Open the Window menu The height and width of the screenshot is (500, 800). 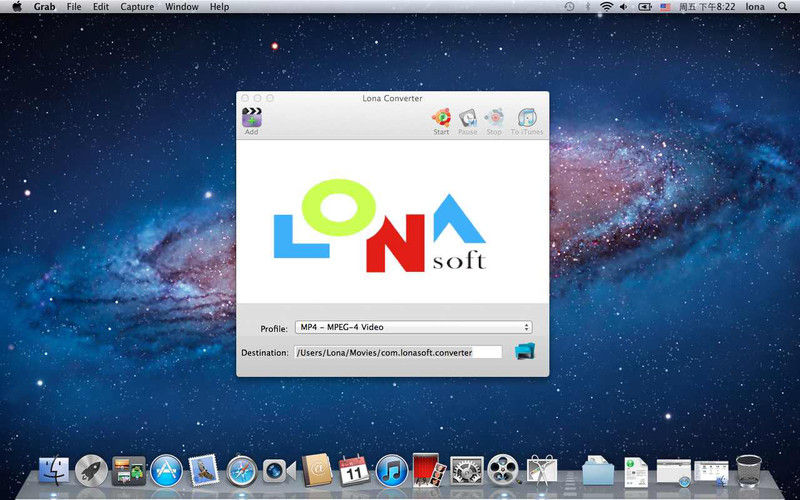pos(182,7)
